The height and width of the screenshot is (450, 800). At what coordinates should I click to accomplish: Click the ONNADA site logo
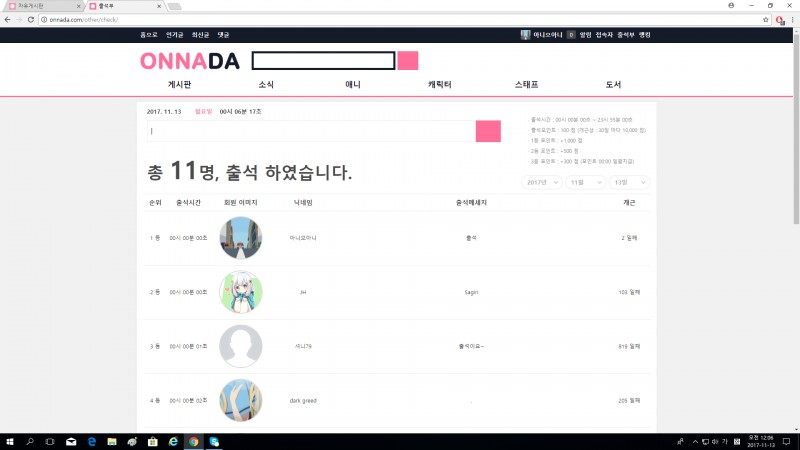point(190,61)
